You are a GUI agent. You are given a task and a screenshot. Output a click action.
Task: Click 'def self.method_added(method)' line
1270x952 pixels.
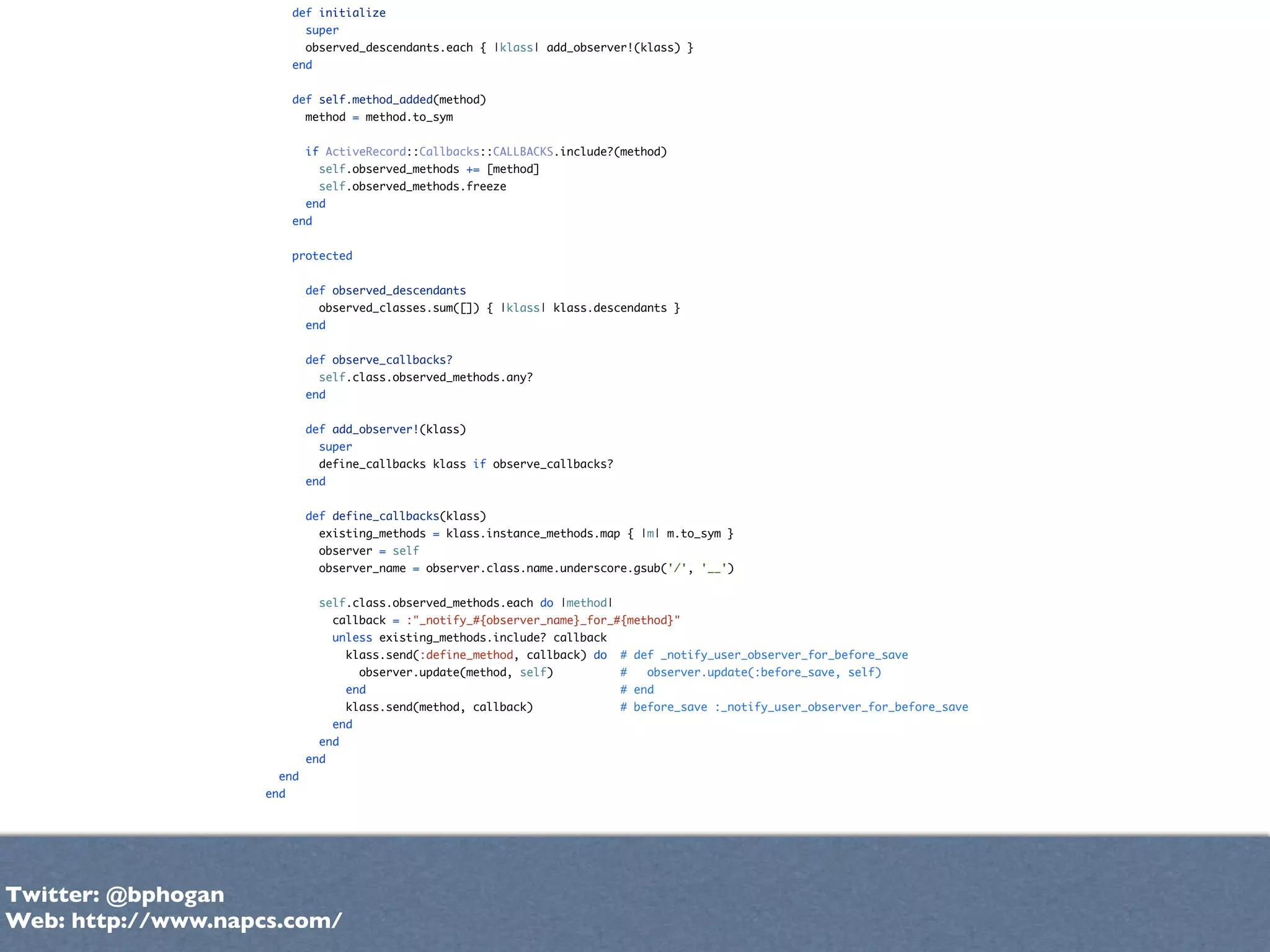coord(389,100)
